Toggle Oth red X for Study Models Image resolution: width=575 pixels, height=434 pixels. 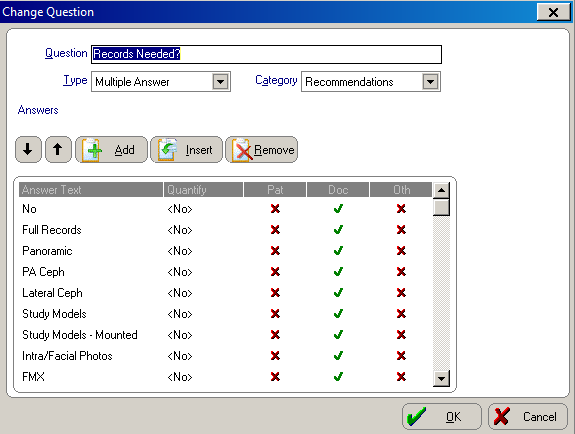(x=401, y=314)
